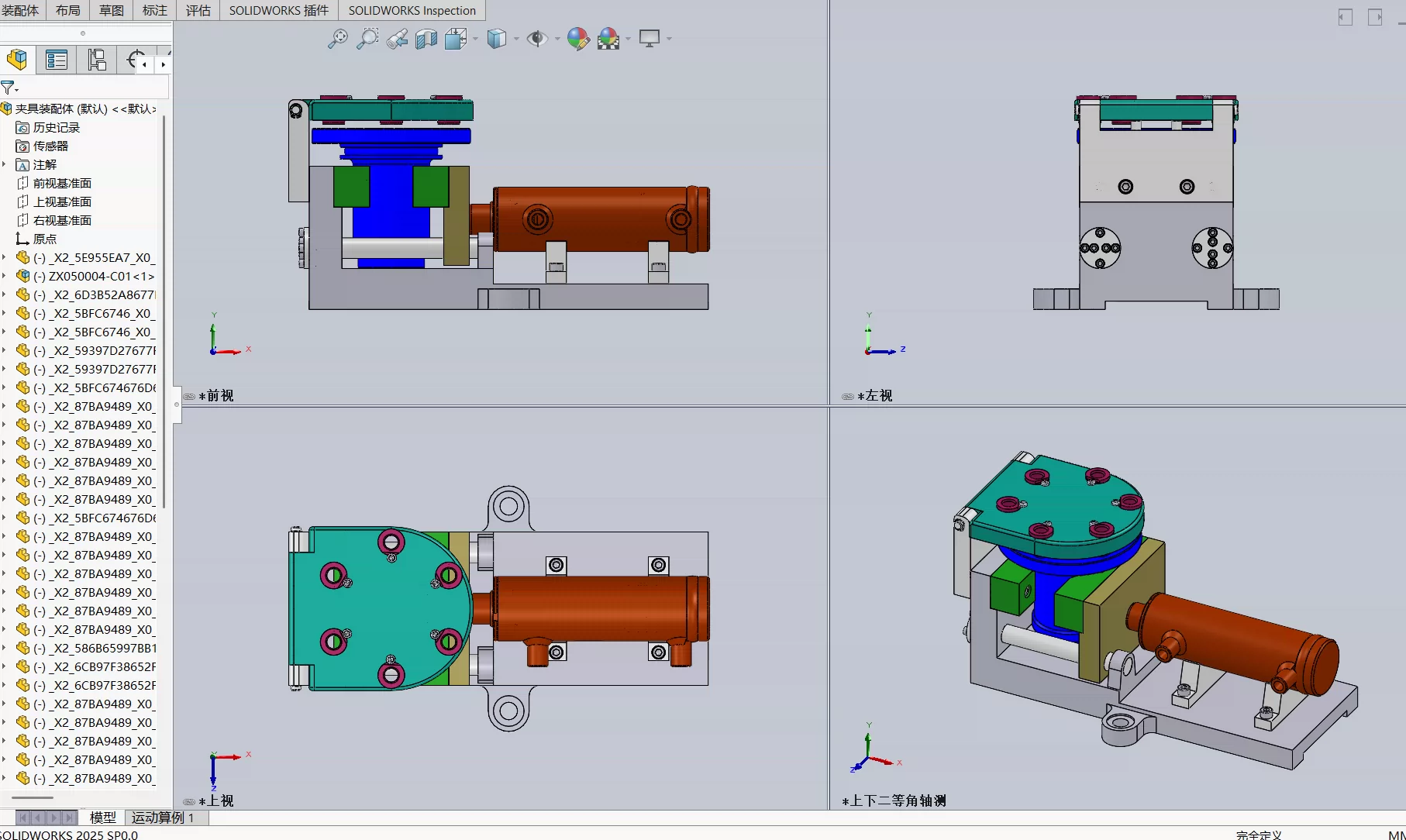Expand the 注解 folder in the tree
The height and width of the screenshot is (840, 1406).
point(5,164)
